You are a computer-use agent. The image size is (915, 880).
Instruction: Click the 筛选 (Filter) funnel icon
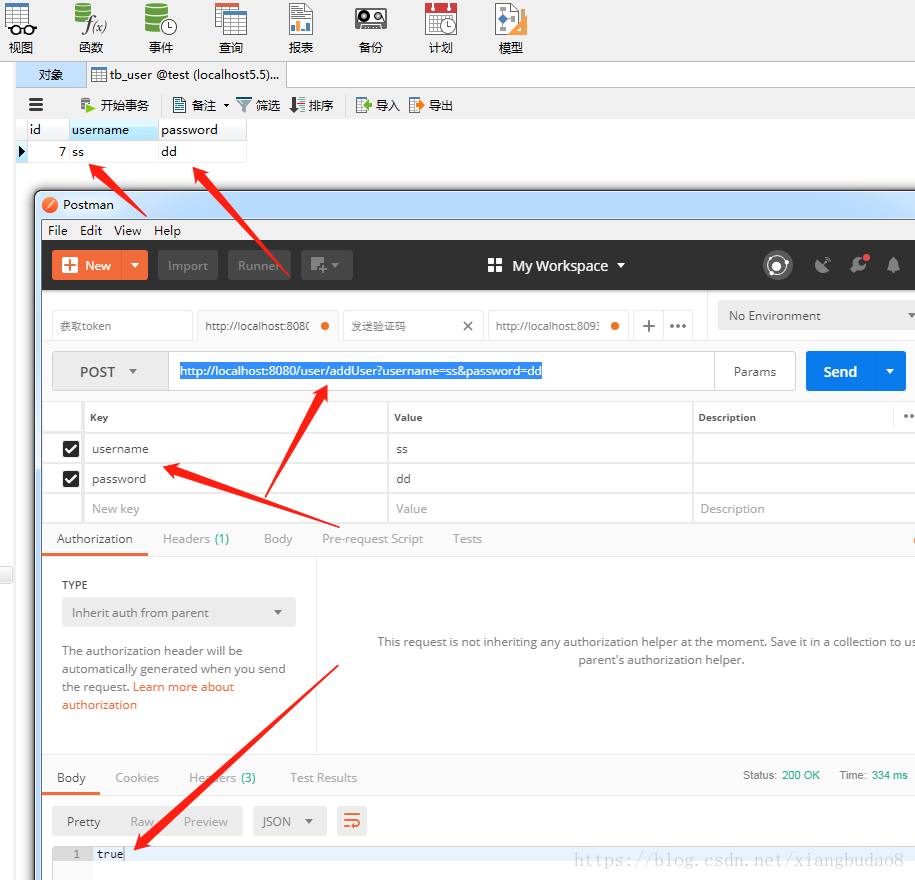(x=244, y=105)
